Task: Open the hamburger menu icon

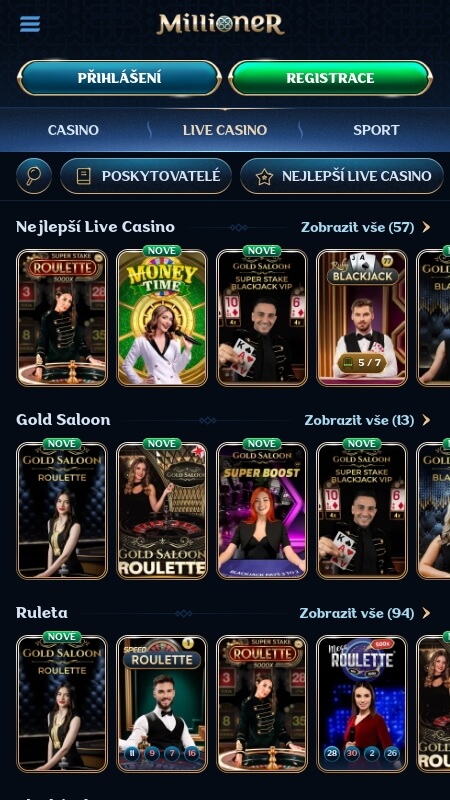Action: (30, 24)
